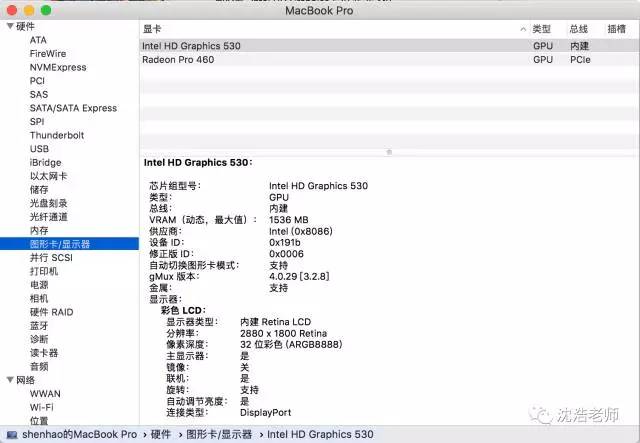Image resolution: width=640 pixels, height=443 pixels.
Task: Sort by the 插槽 column header
Action: pos(617,29)
